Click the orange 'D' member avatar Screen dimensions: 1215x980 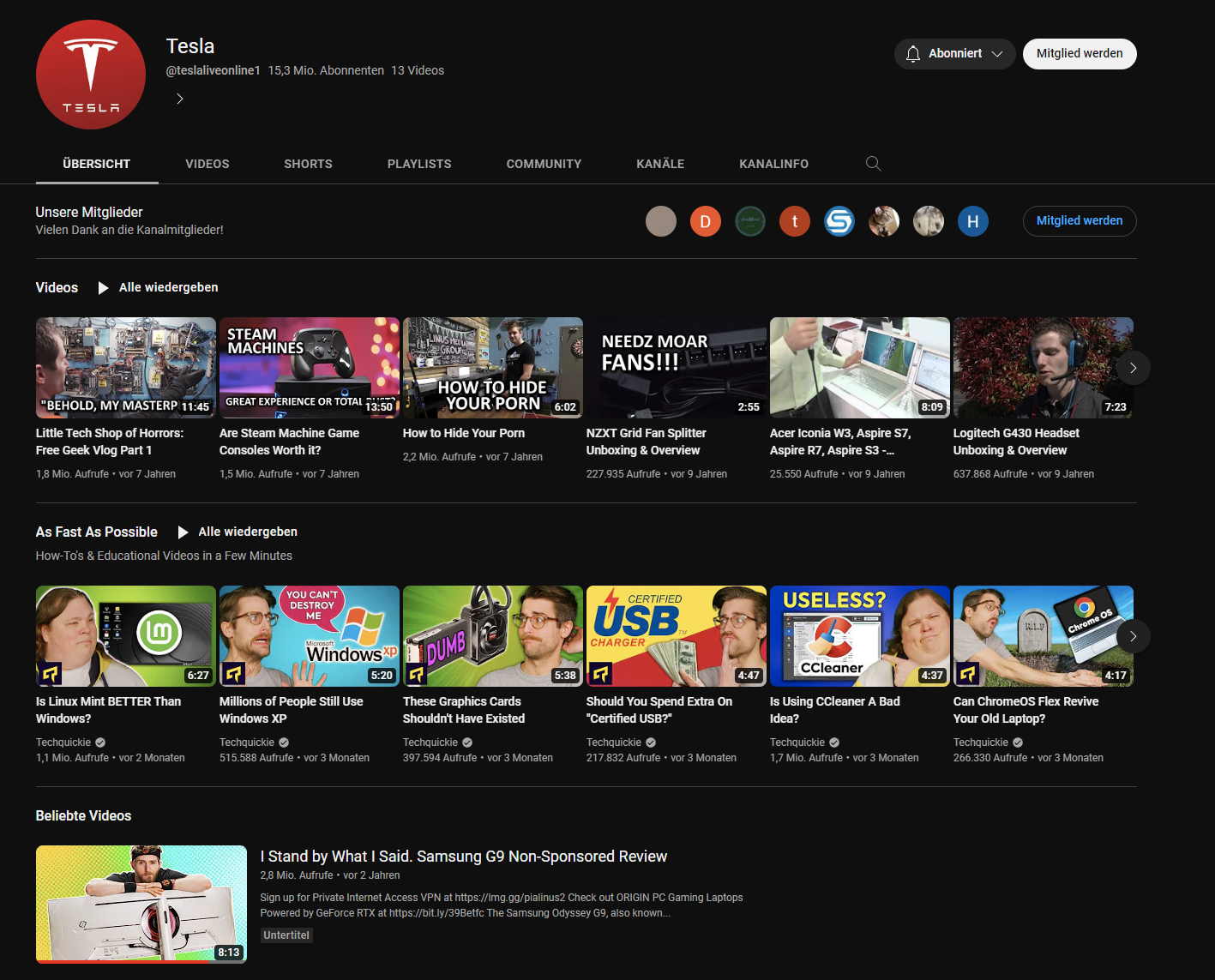[x=706, y=221]
